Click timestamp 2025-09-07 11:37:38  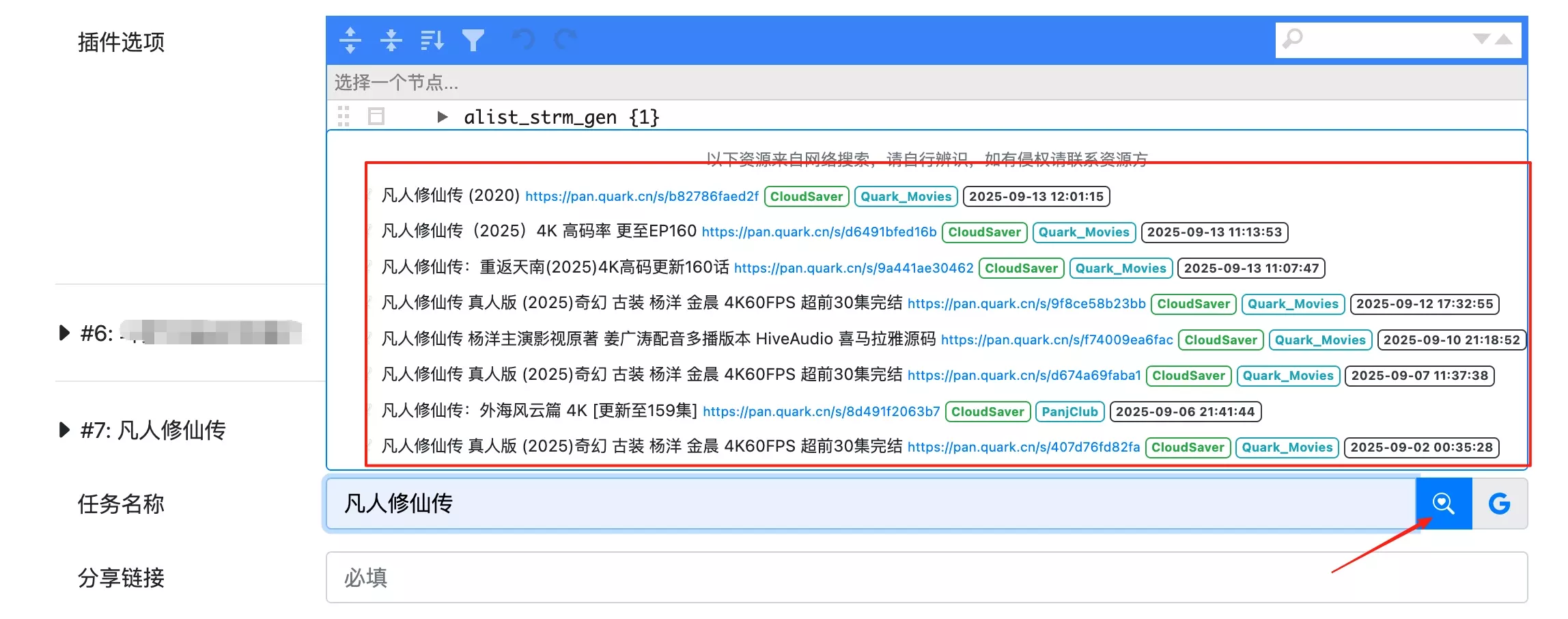(1420, 375)
